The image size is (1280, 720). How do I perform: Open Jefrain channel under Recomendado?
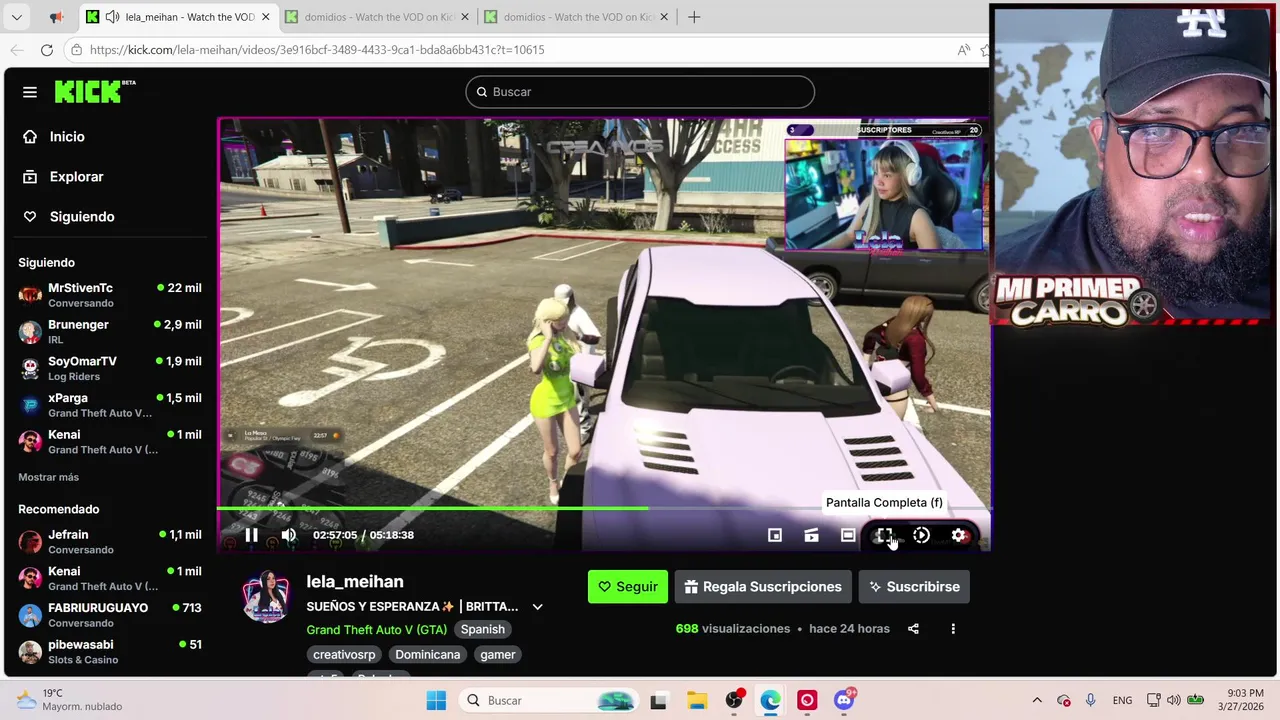pyautogui.click(x=110, y=542)
